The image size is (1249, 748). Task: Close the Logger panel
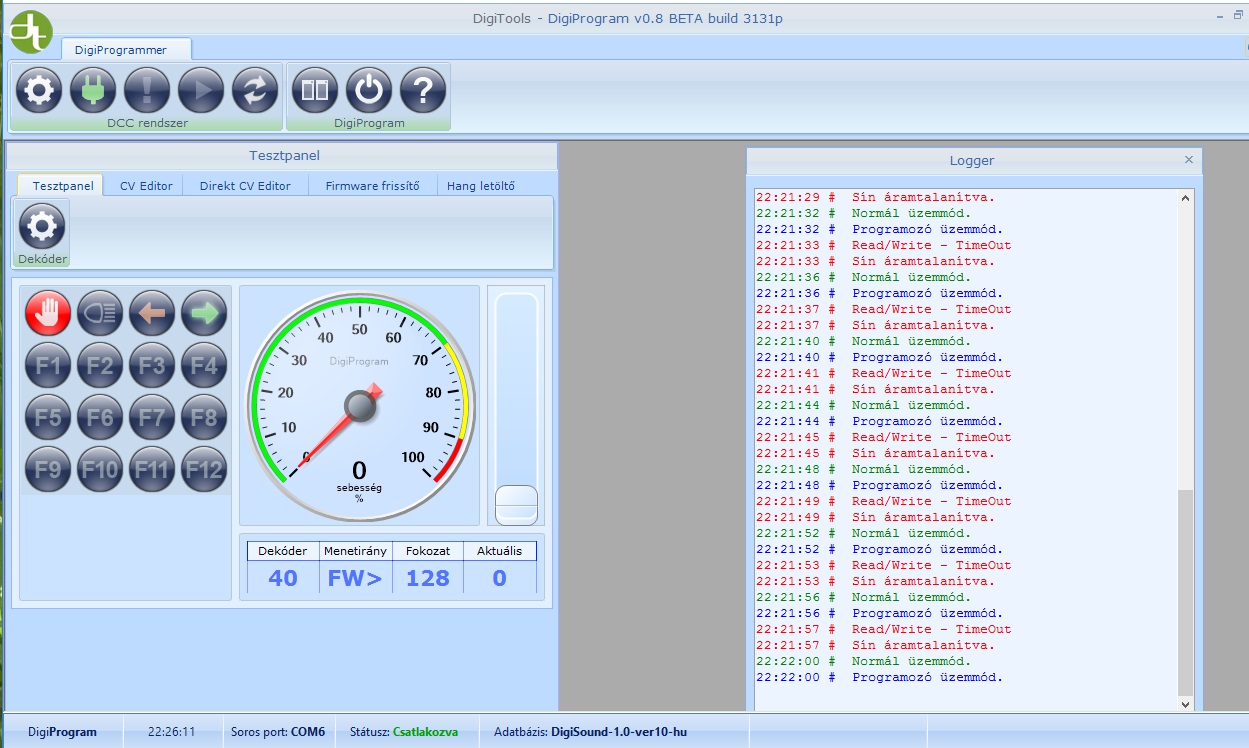click(1189, 159)
